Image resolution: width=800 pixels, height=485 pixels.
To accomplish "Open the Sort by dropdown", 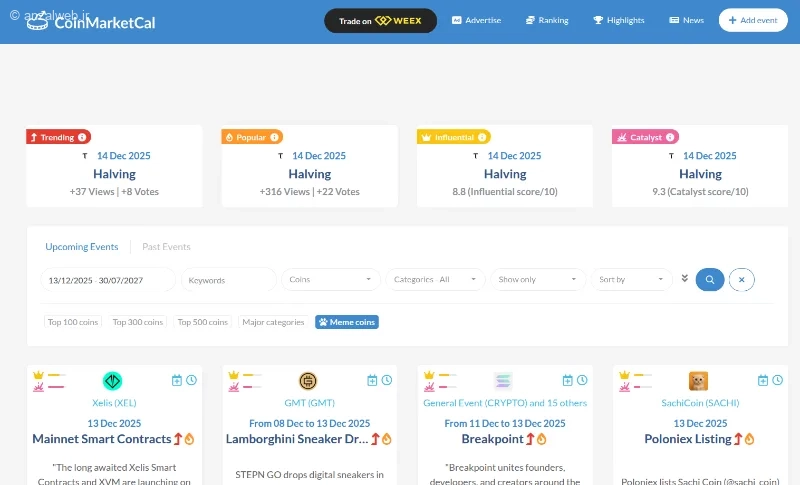I will [632, 279].
